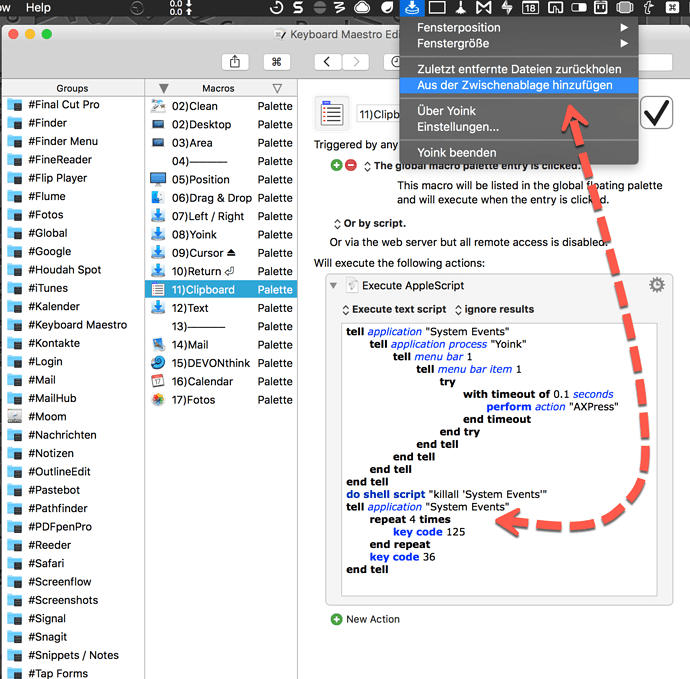The height and width of the screenshot is (679, 690).
Task: Go back with the left chevron button
Action: [x=327, y=62]
